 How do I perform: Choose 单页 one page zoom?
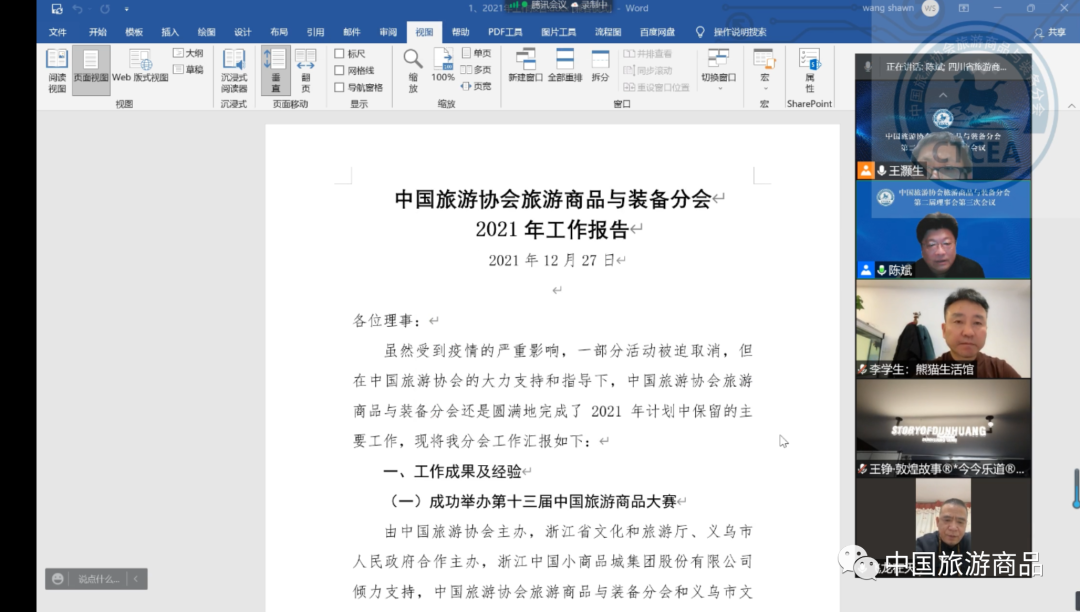[x=476, y=53]
